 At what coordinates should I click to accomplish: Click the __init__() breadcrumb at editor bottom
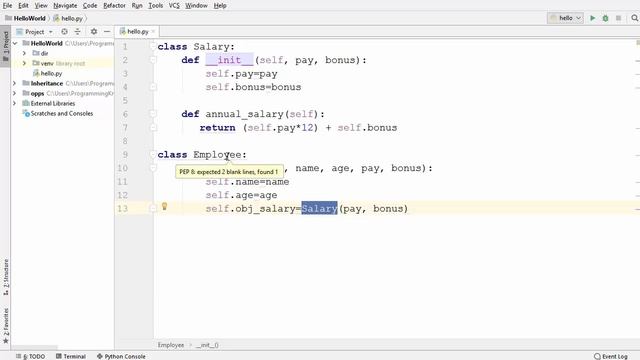click(x=207, y=345)
